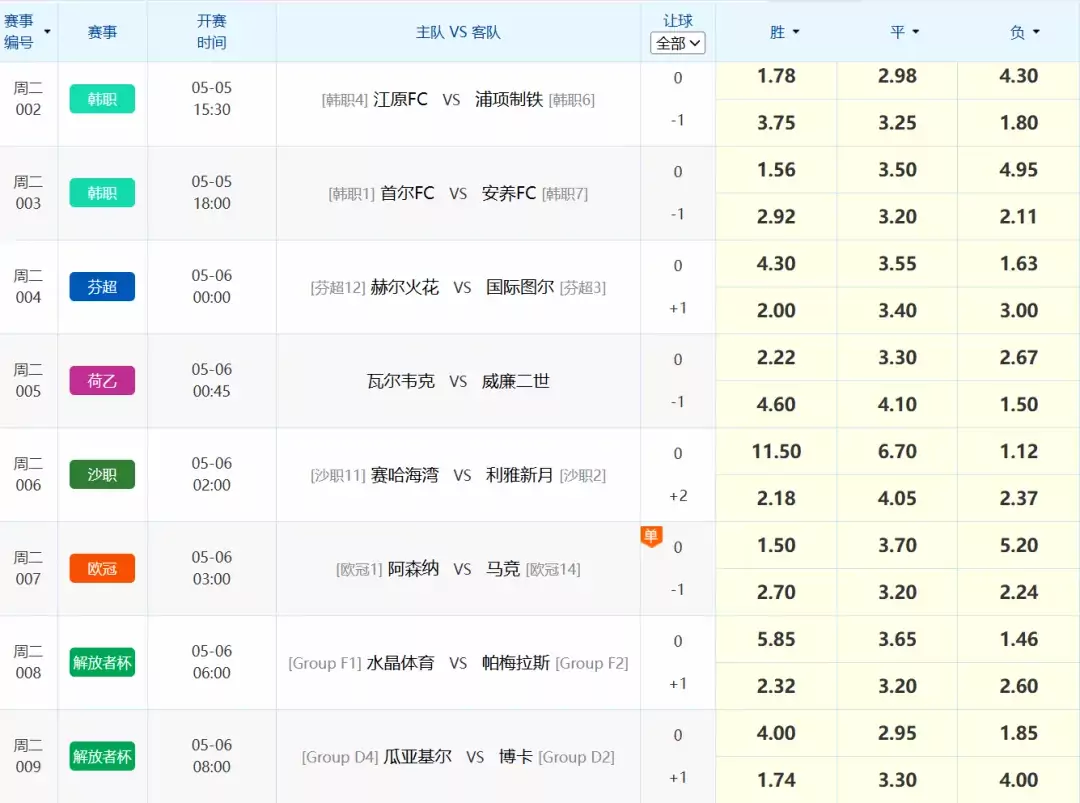Select handicap win odds 2.92 match 003

click(776, 216)
